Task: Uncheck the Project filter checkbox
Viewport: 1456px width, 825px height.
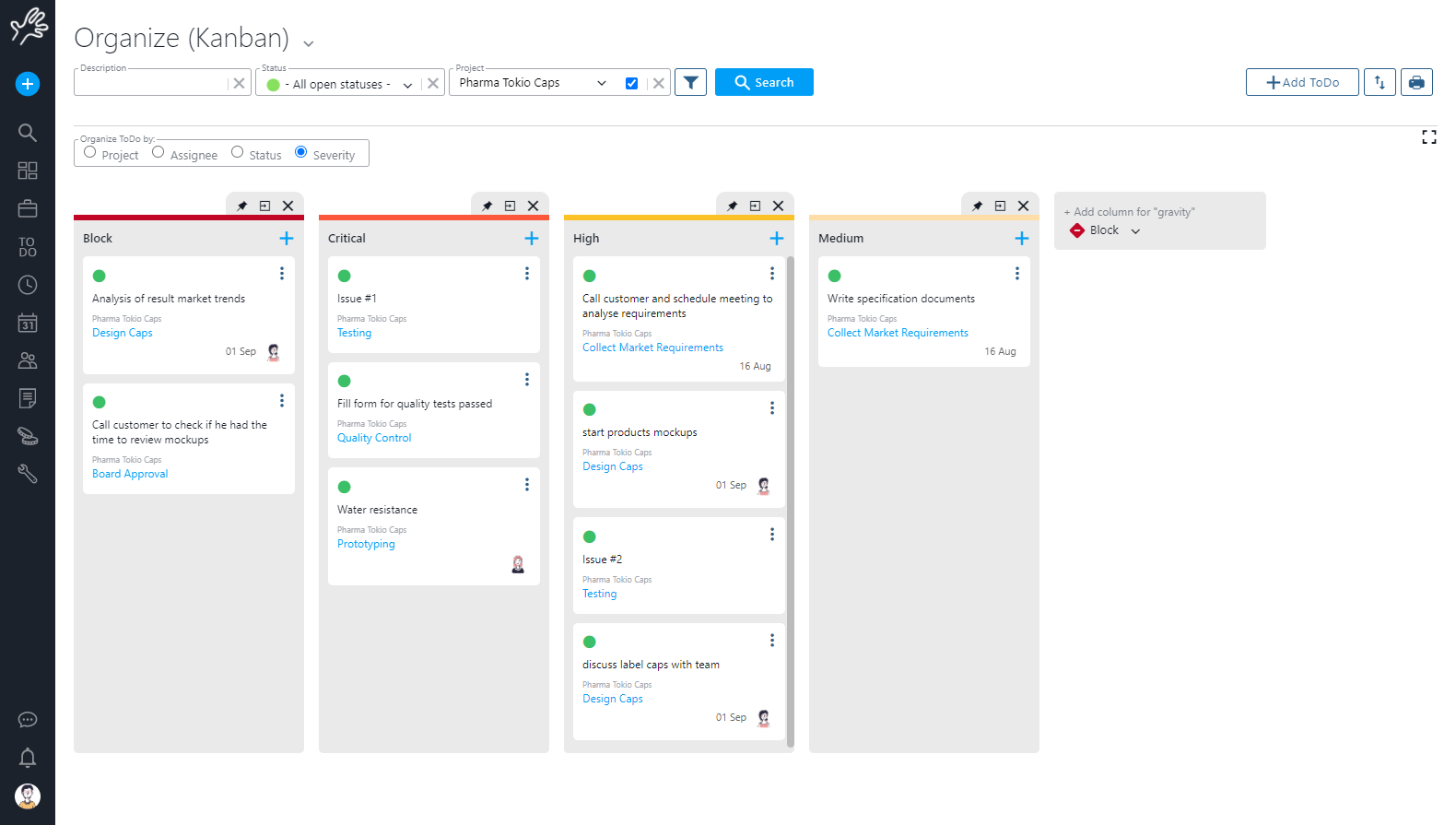Action: tap(631, 83)
